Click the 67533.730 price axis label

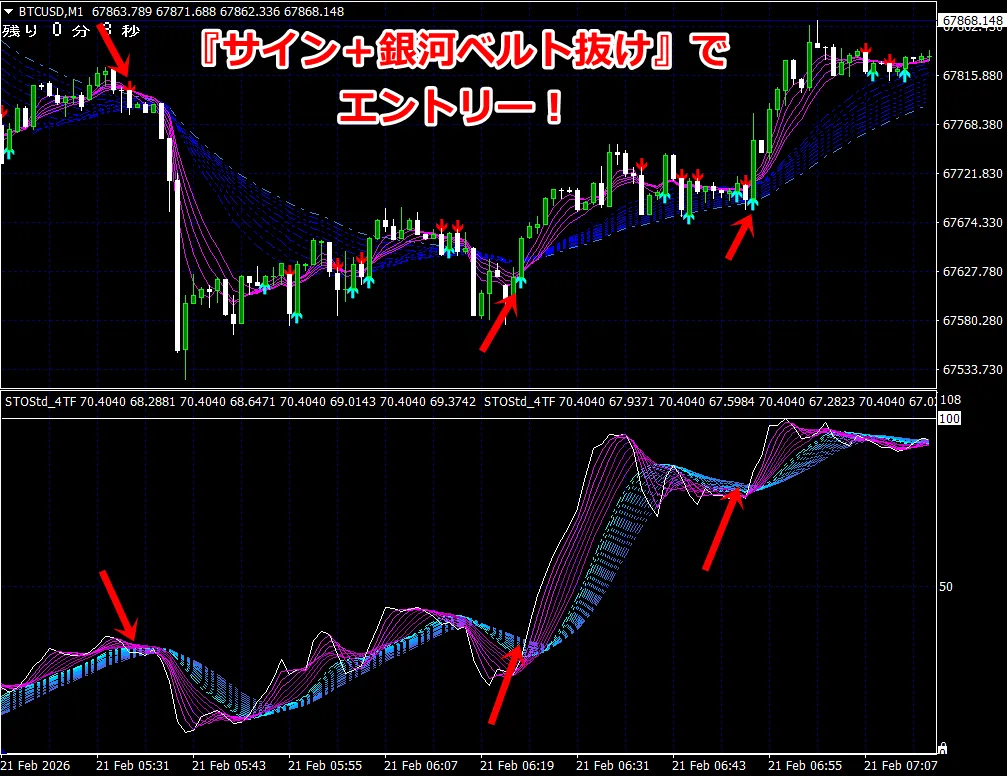(x=972, y=369)
